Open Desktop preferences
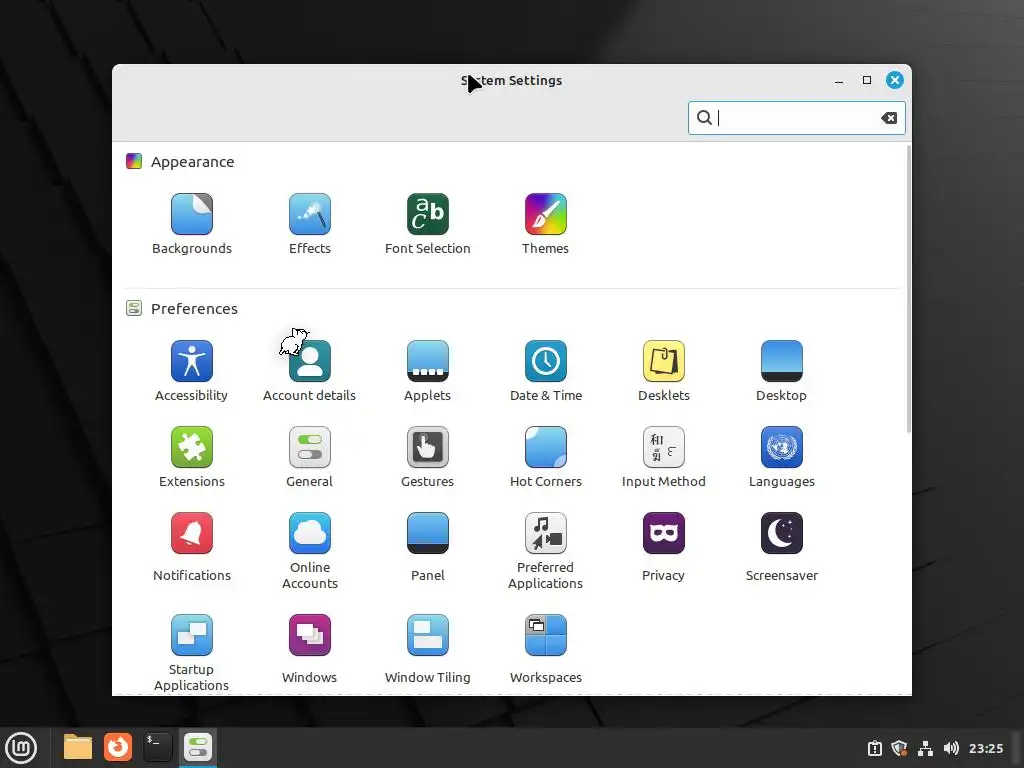Image resolution: width=1024 pixels, height=768 pixels. click(x=781, y=370)
